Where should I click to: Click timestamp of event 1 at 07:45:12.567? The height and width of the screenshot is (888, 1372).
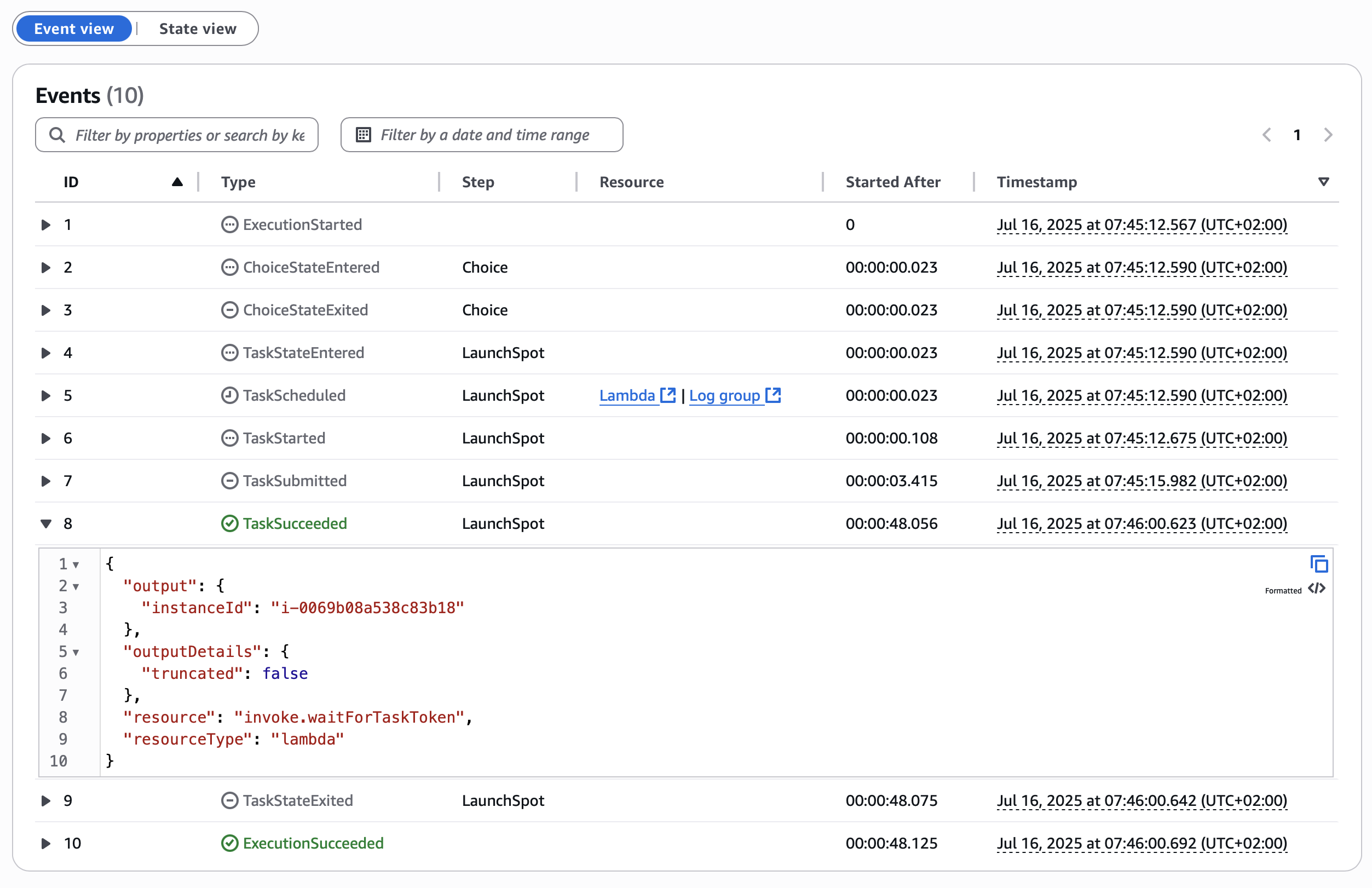coord(1142,225)
